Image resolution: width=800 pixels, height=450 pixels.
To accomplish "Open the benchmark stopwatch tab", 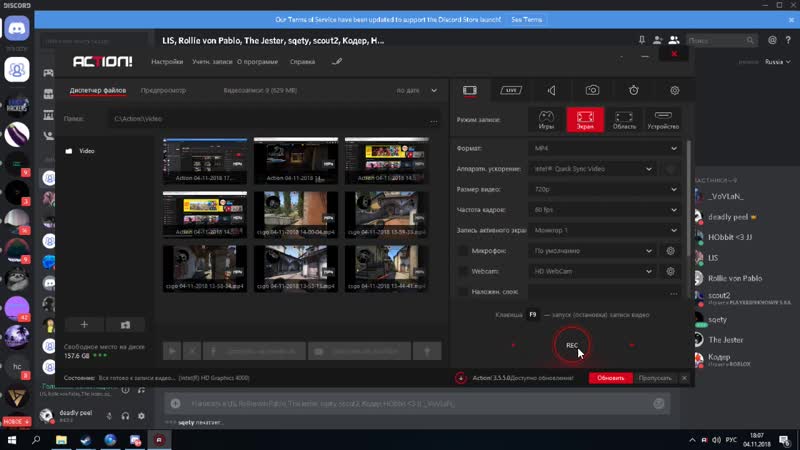I will (x=634, y=90).
